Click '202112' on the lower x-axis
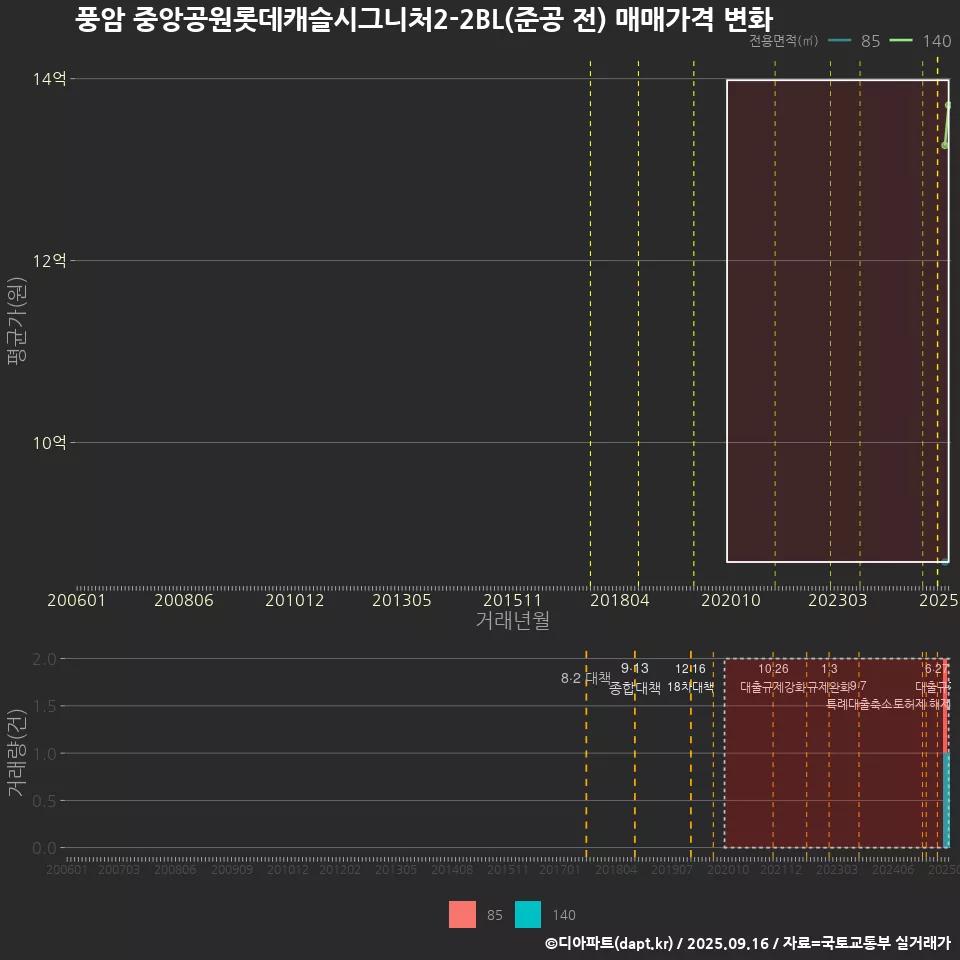This screenshot has width=960, height=960. [x=781, y=869]
